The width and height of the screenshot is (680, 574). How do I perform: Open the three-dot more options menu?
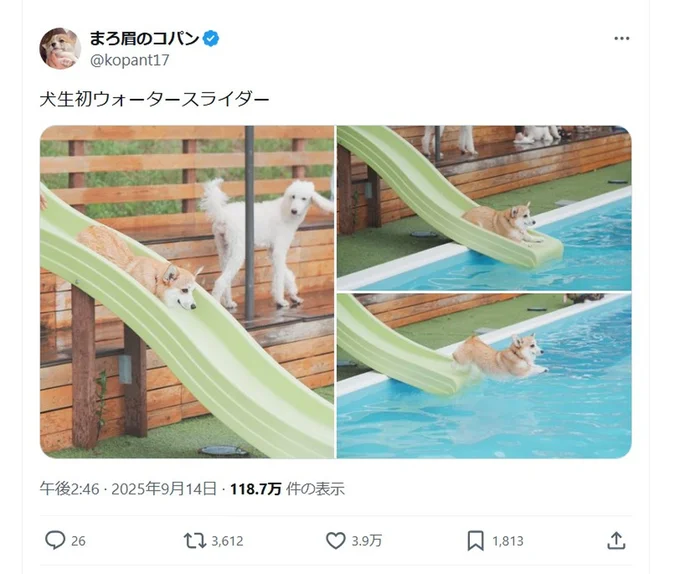(621, 39)
